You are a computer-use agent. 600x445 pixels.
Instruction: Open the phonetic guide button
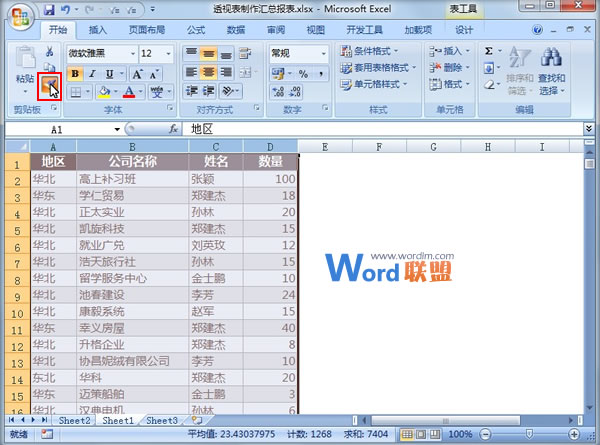point(157,92)
